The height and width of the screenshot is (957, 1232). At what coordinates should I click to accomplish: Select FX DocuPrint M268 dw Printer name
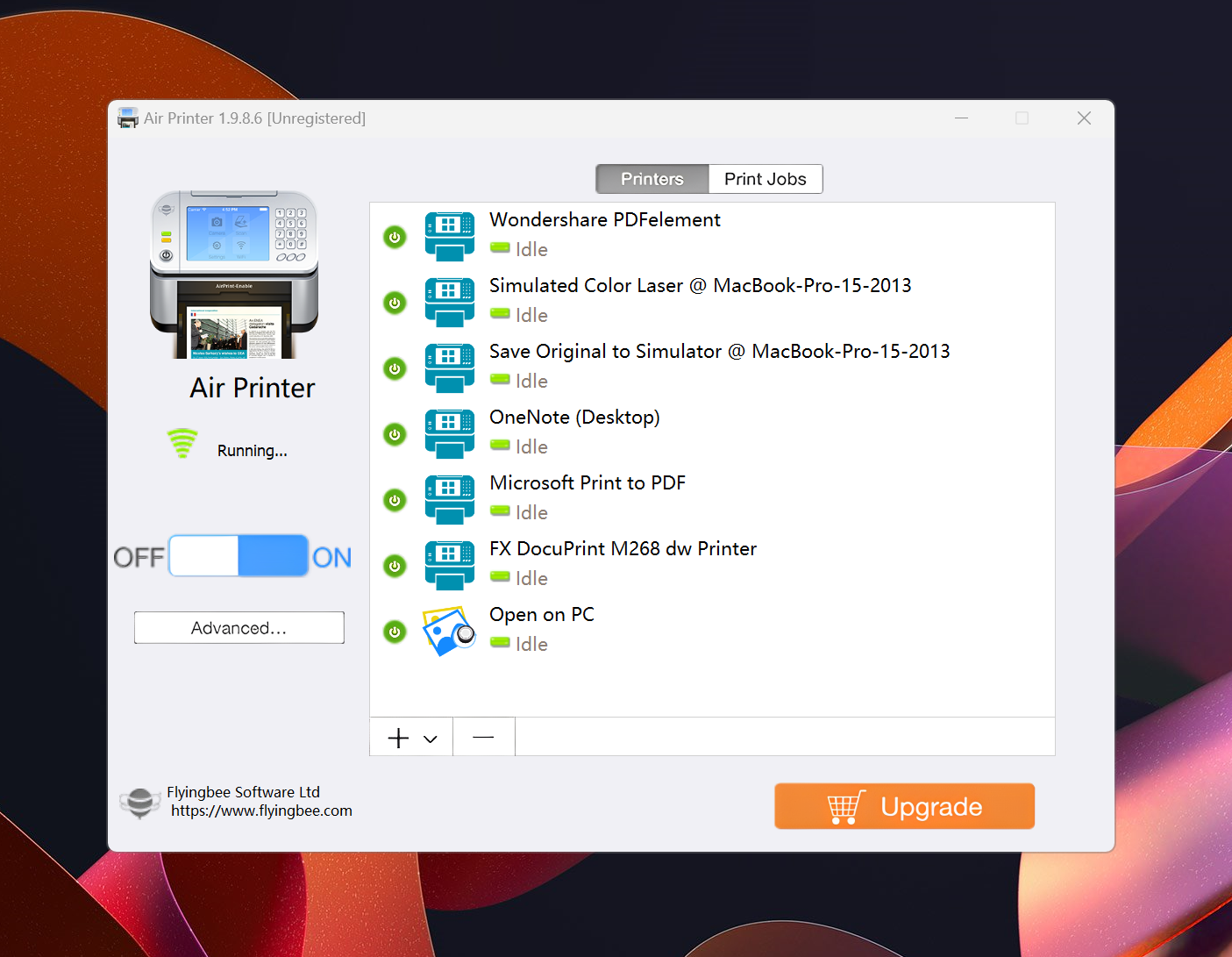coord(623,548)
